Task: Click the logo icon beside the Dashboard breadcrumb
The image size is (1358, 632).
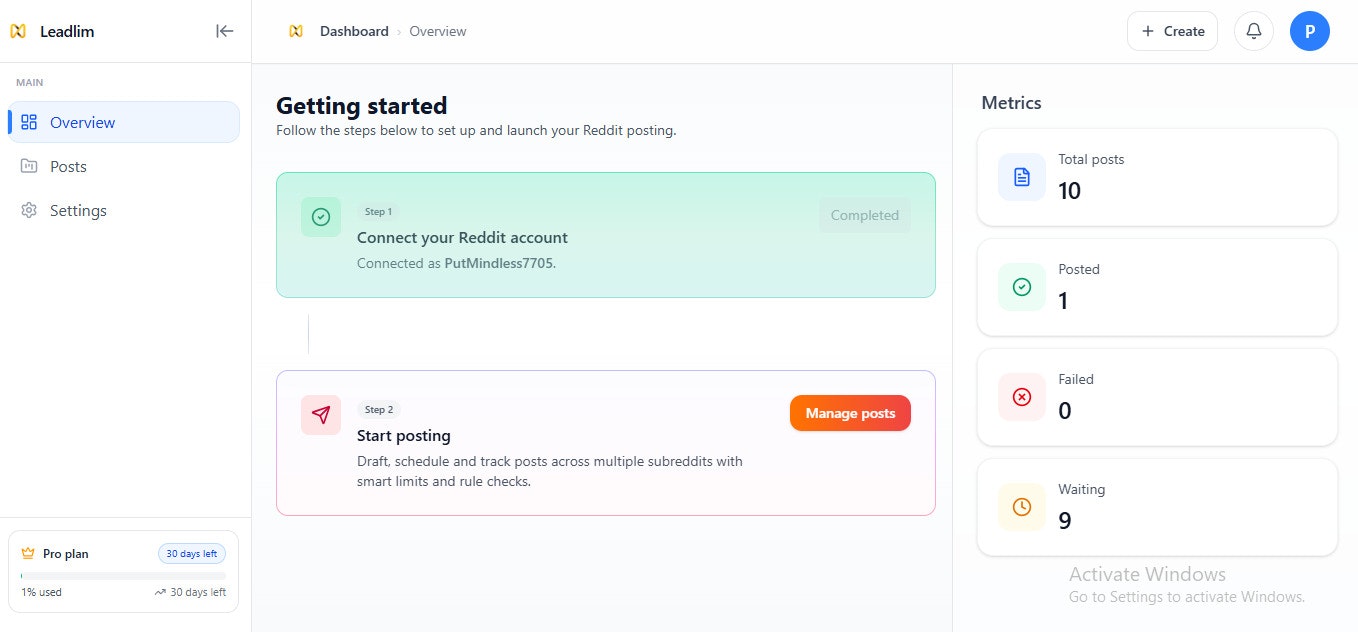Action: pyautogui.click(x=296, y=31)
